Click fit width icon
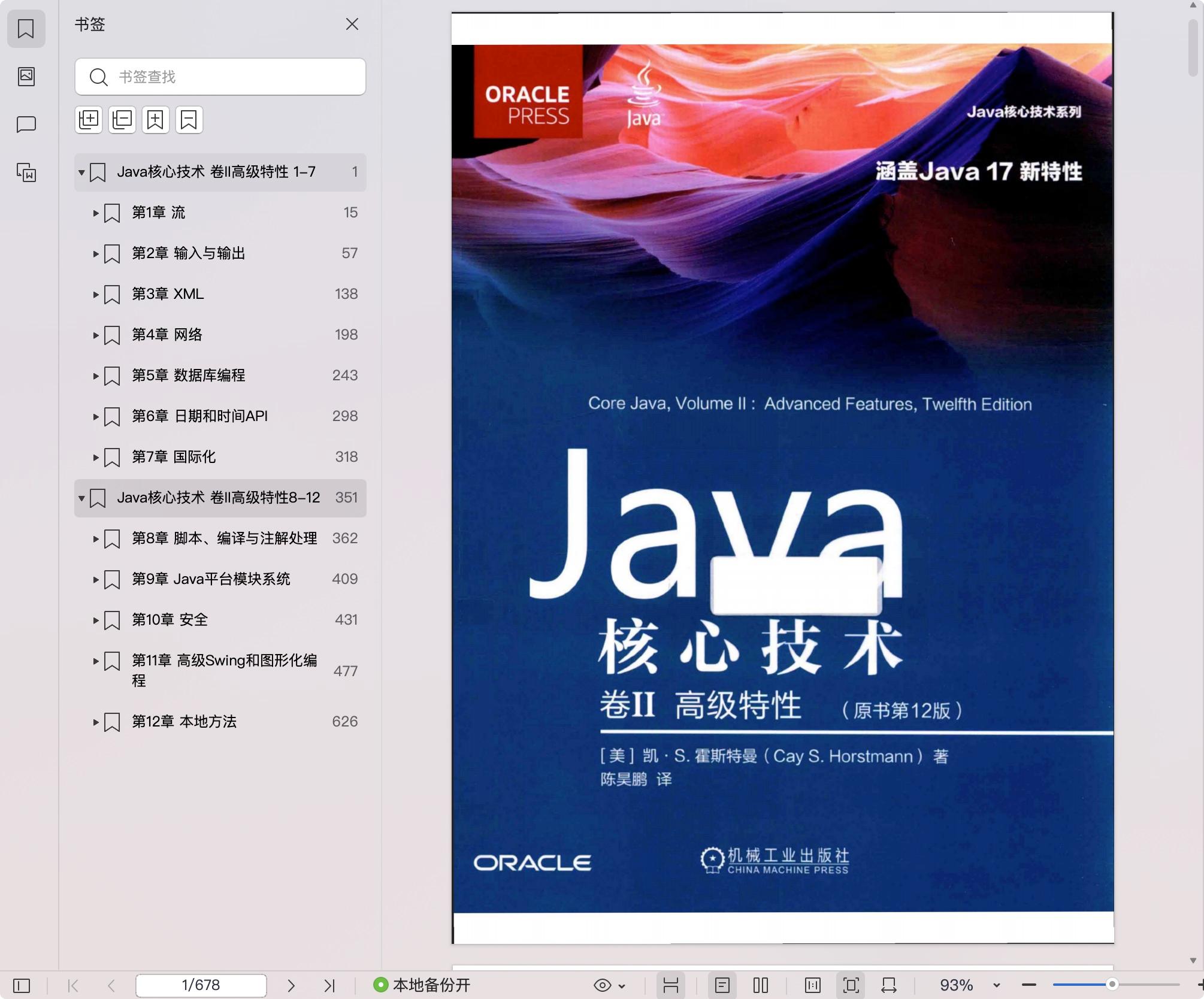This screenshot has height=999, width=1204. (889, 985)
